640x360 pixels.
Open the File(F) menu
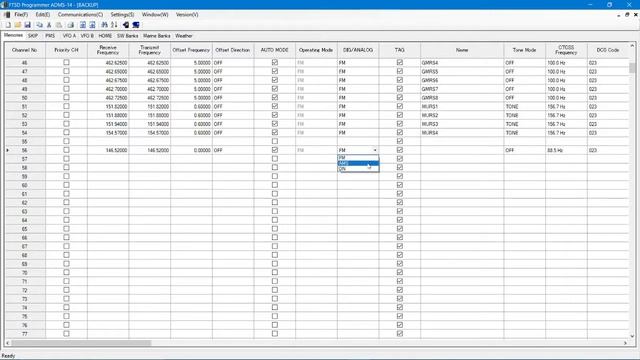click(x=21, y=15)
